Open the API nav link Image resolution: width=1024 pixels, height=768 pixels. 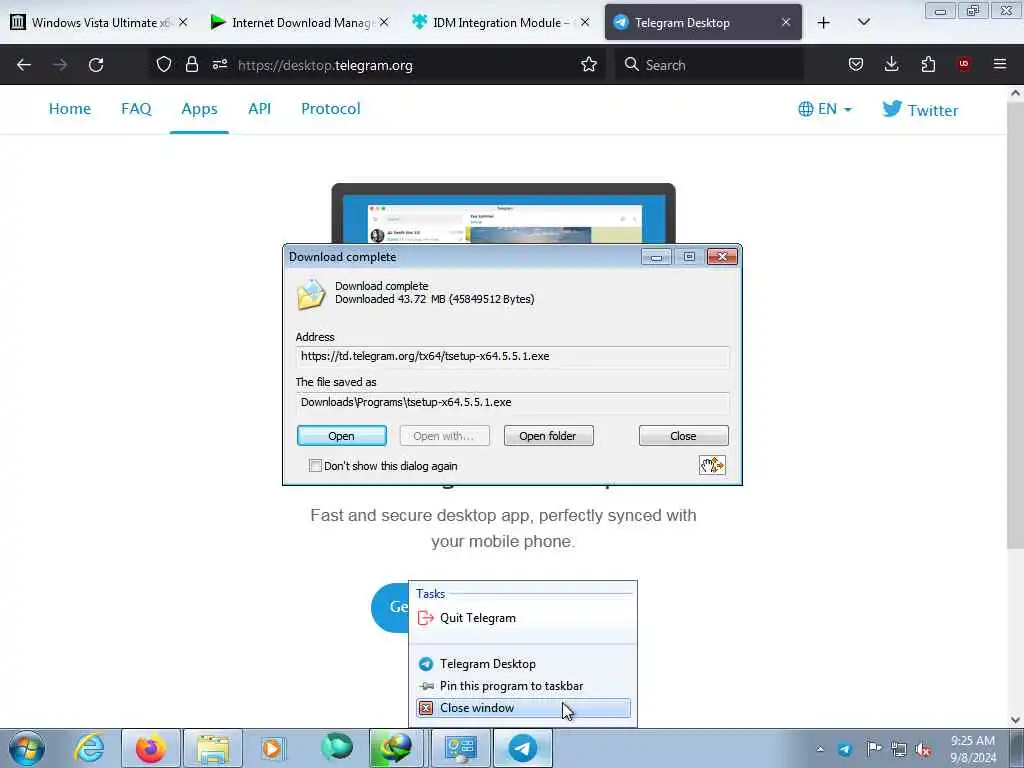click(x=259, y=109)
